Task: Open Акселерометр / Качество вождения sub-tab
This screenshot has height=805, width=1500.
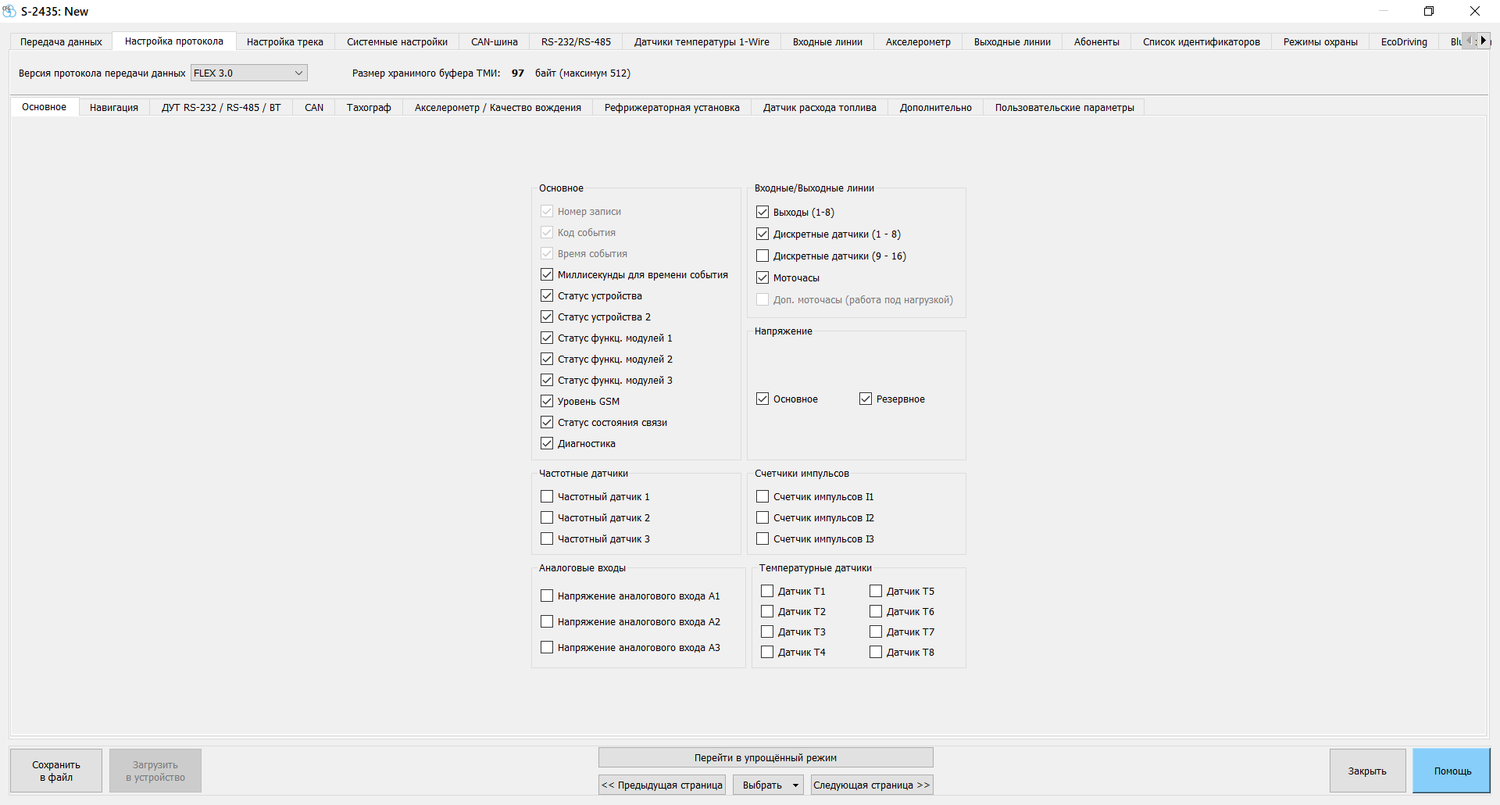Action: tap(498, 107)
